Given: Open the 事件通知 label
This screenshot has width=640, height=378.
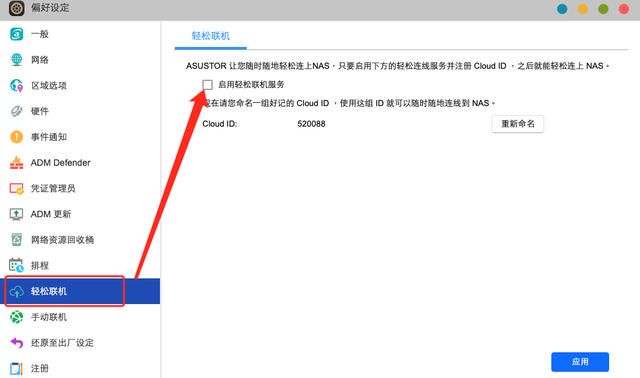Looking at the screenshot, I should (x=49, y=137).
